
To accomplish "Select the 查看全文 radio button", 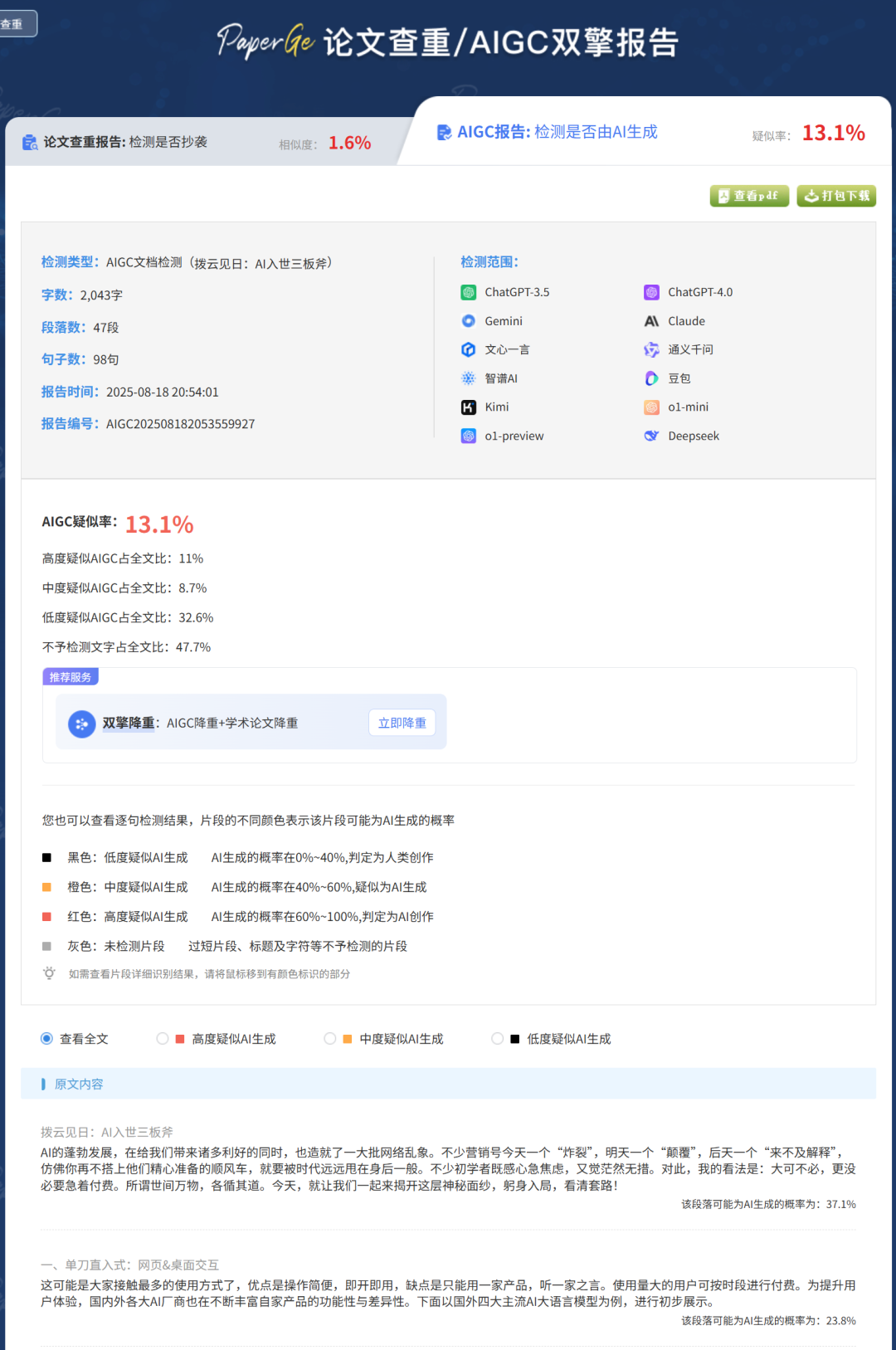I will (x=47, y=1039).
